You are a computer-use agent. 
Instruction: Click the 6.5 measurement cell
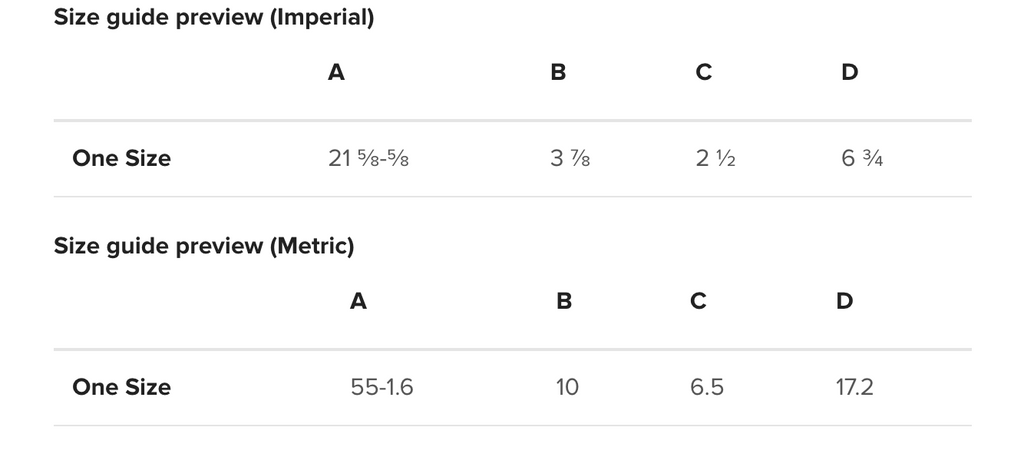[x=707, y=387]
